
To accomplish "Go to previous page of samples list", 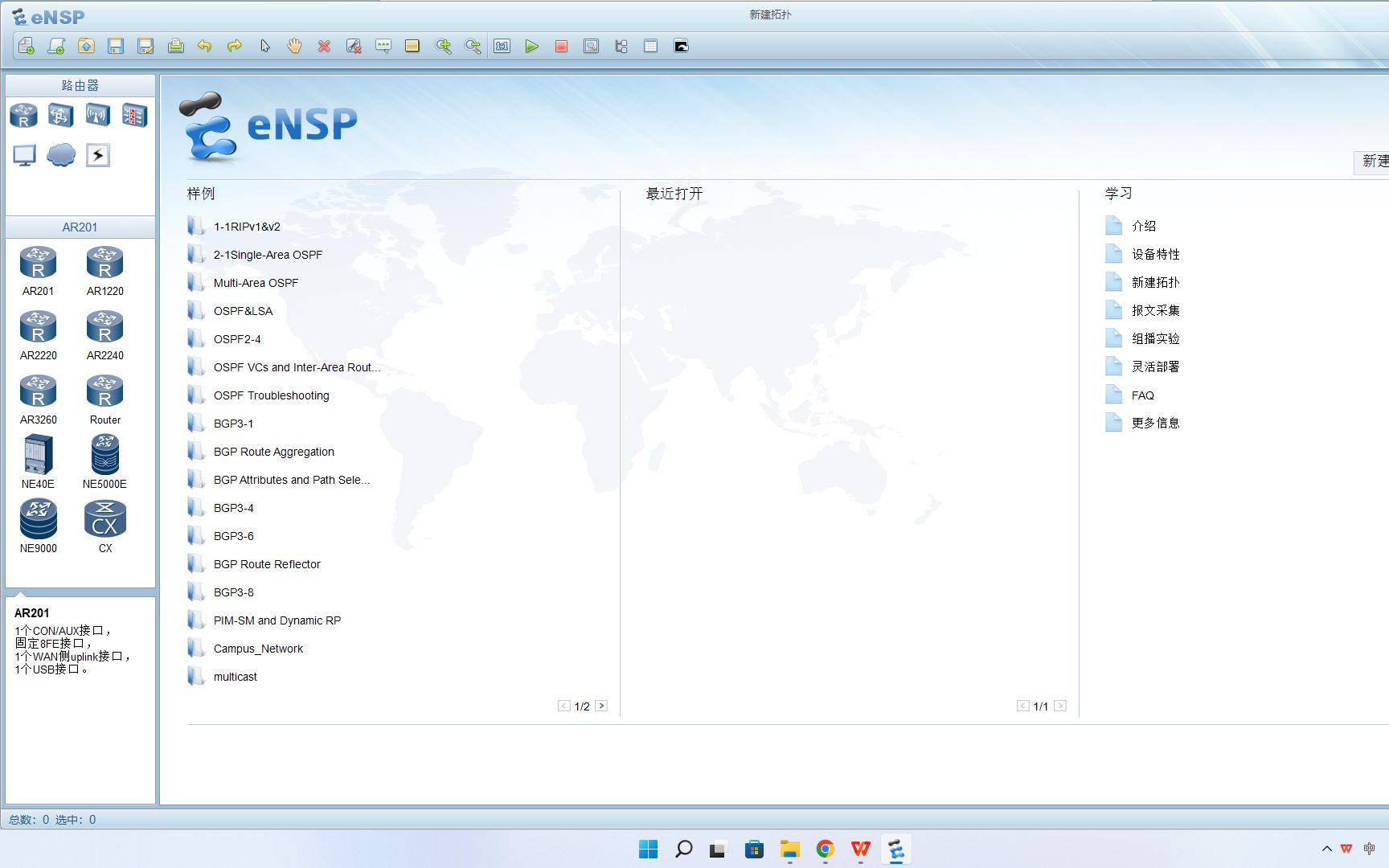I will tap(564, 706).
